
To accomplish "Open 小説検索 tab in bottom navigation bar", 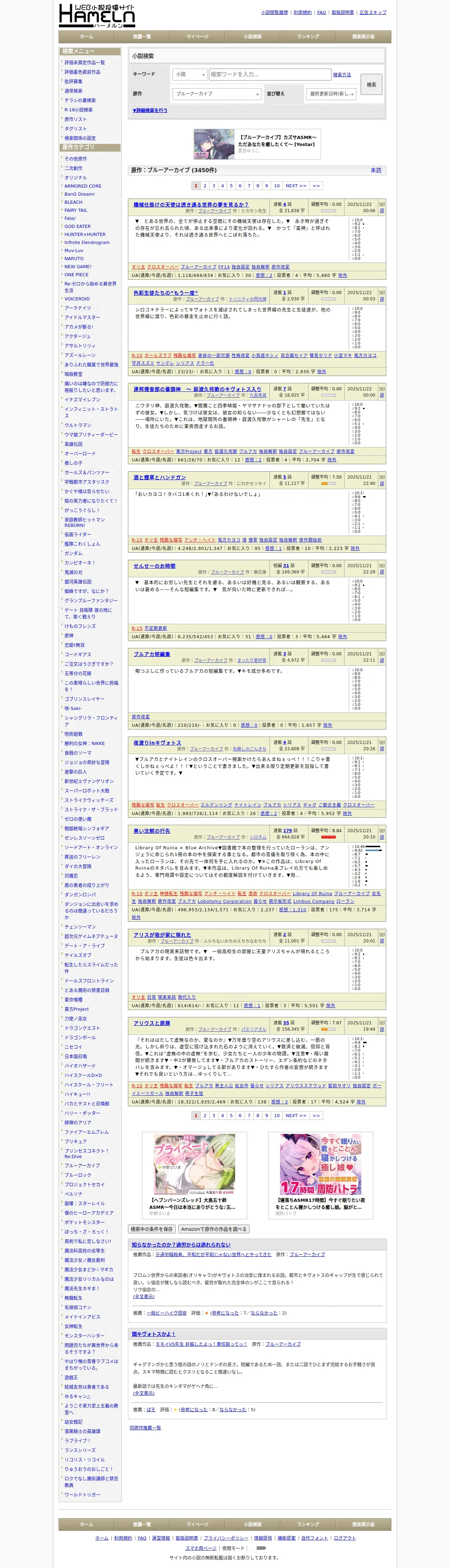I will (252, 1524).
